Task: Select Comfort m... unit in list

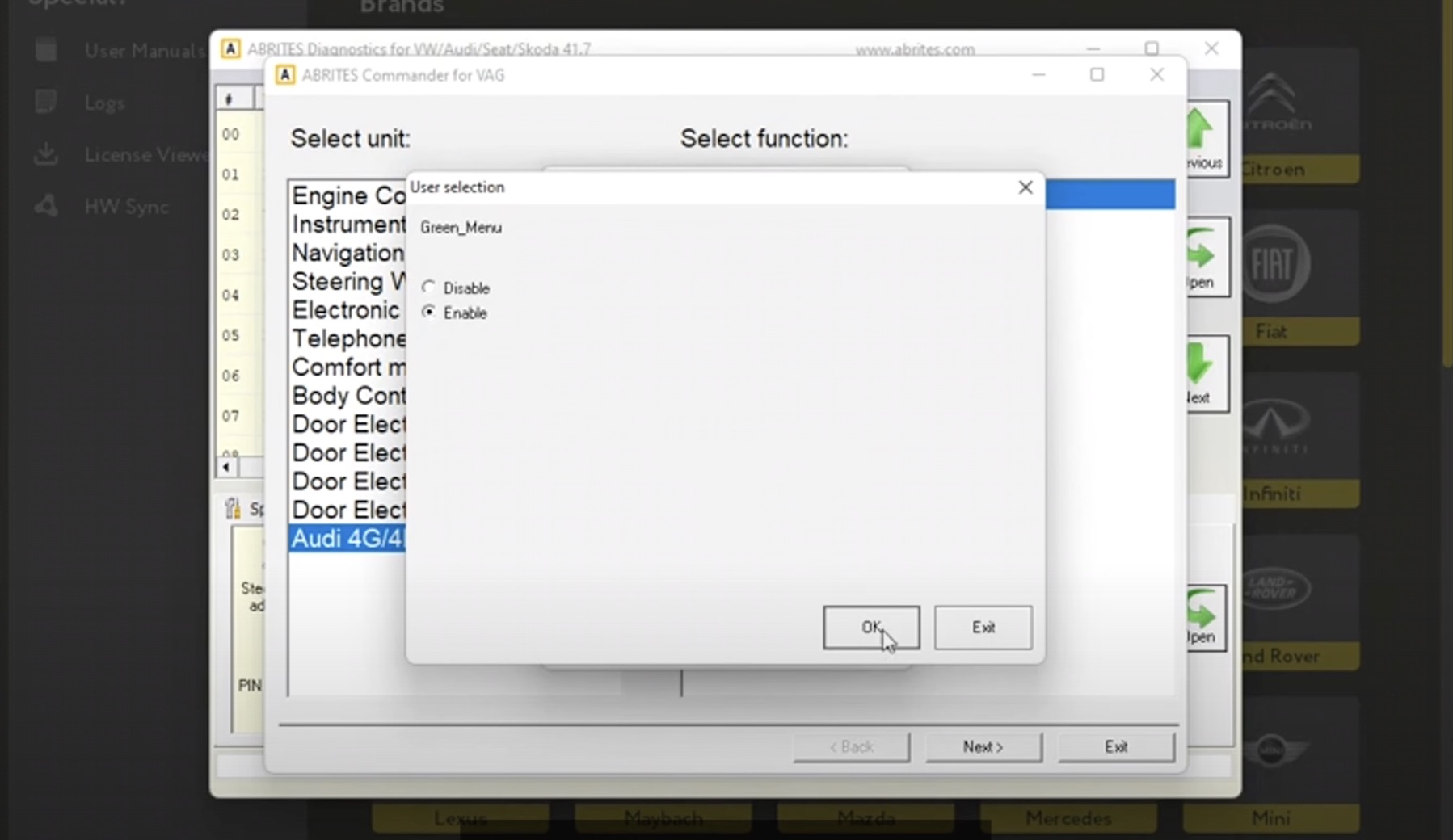Action: (x=348, y=367)
